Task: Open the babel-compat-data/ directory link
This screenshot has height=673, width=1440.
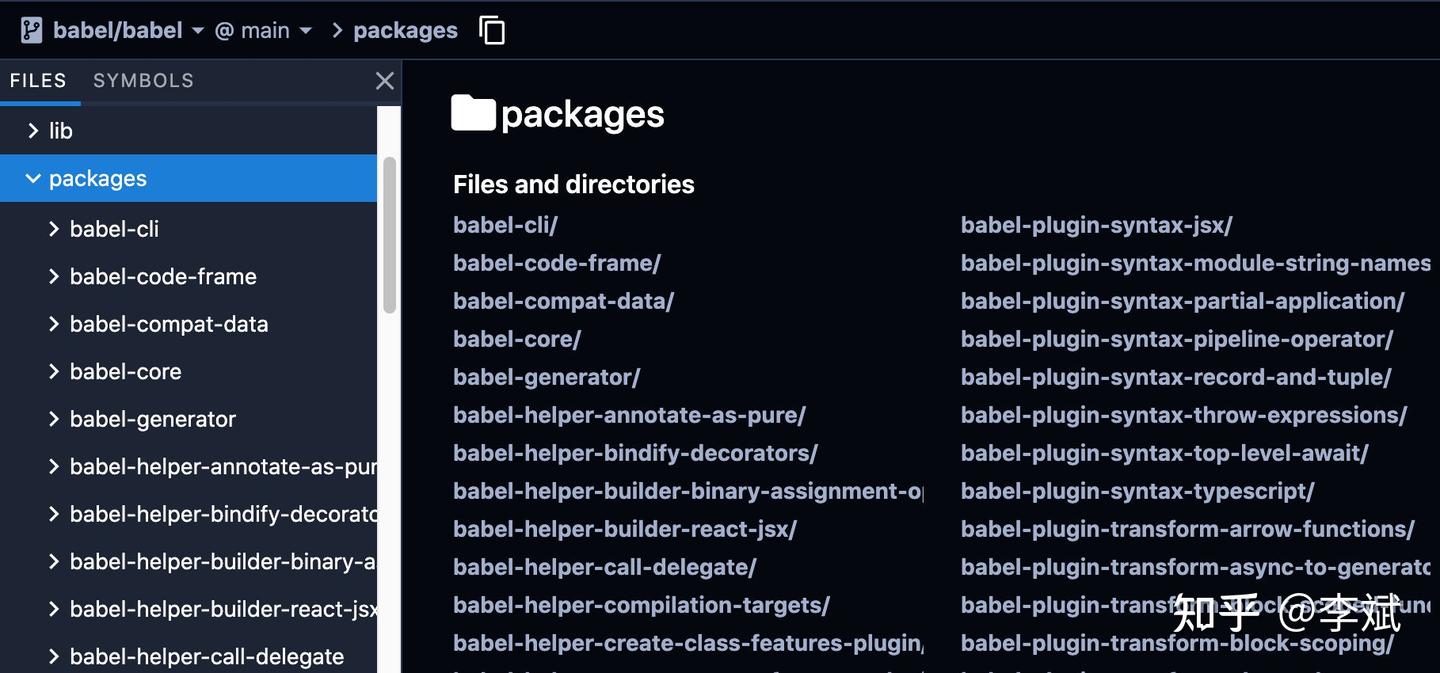Action: tap(563, 301)
